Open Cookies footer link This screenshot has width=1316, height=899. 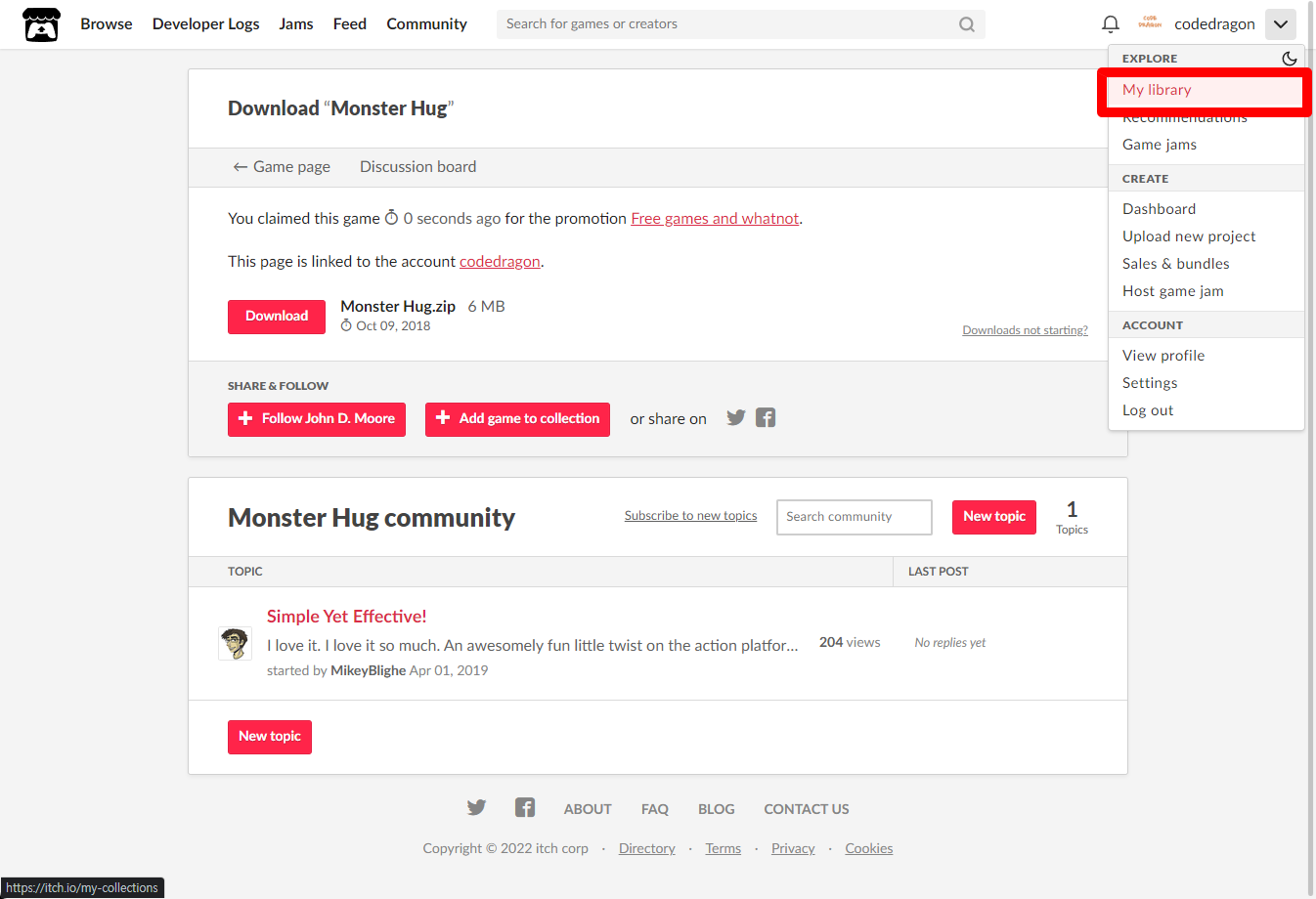coord(869,848)
